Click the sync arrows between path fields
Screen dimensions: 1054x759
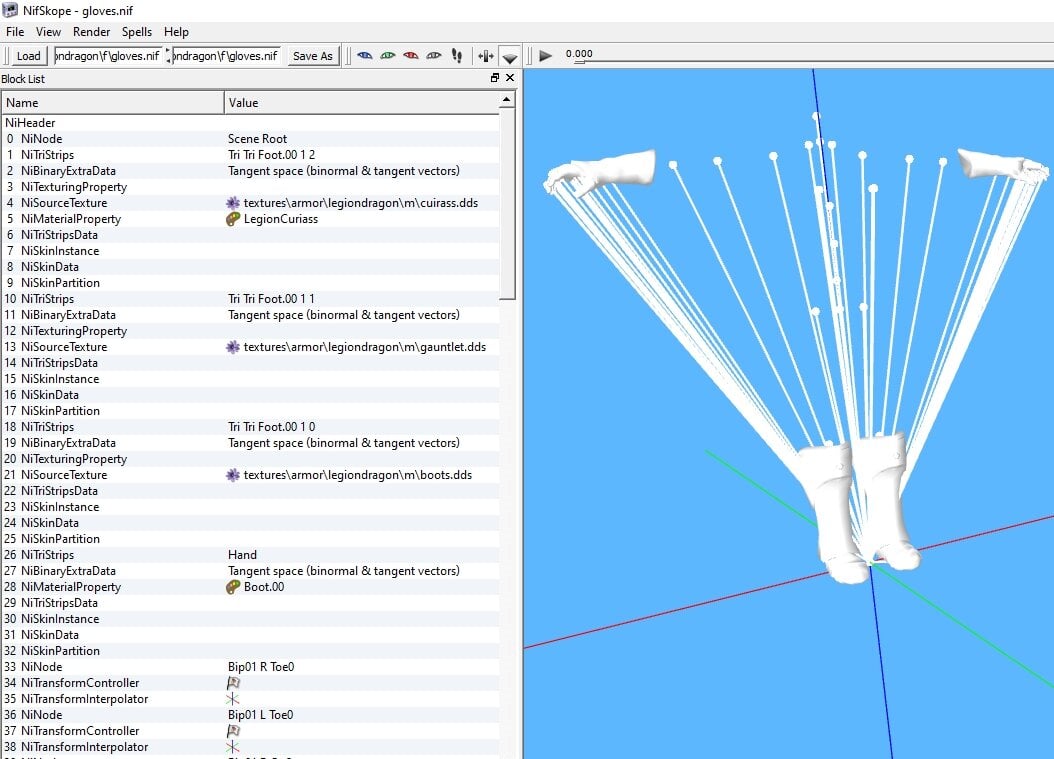pyautogui.click(x=167, y=56)
